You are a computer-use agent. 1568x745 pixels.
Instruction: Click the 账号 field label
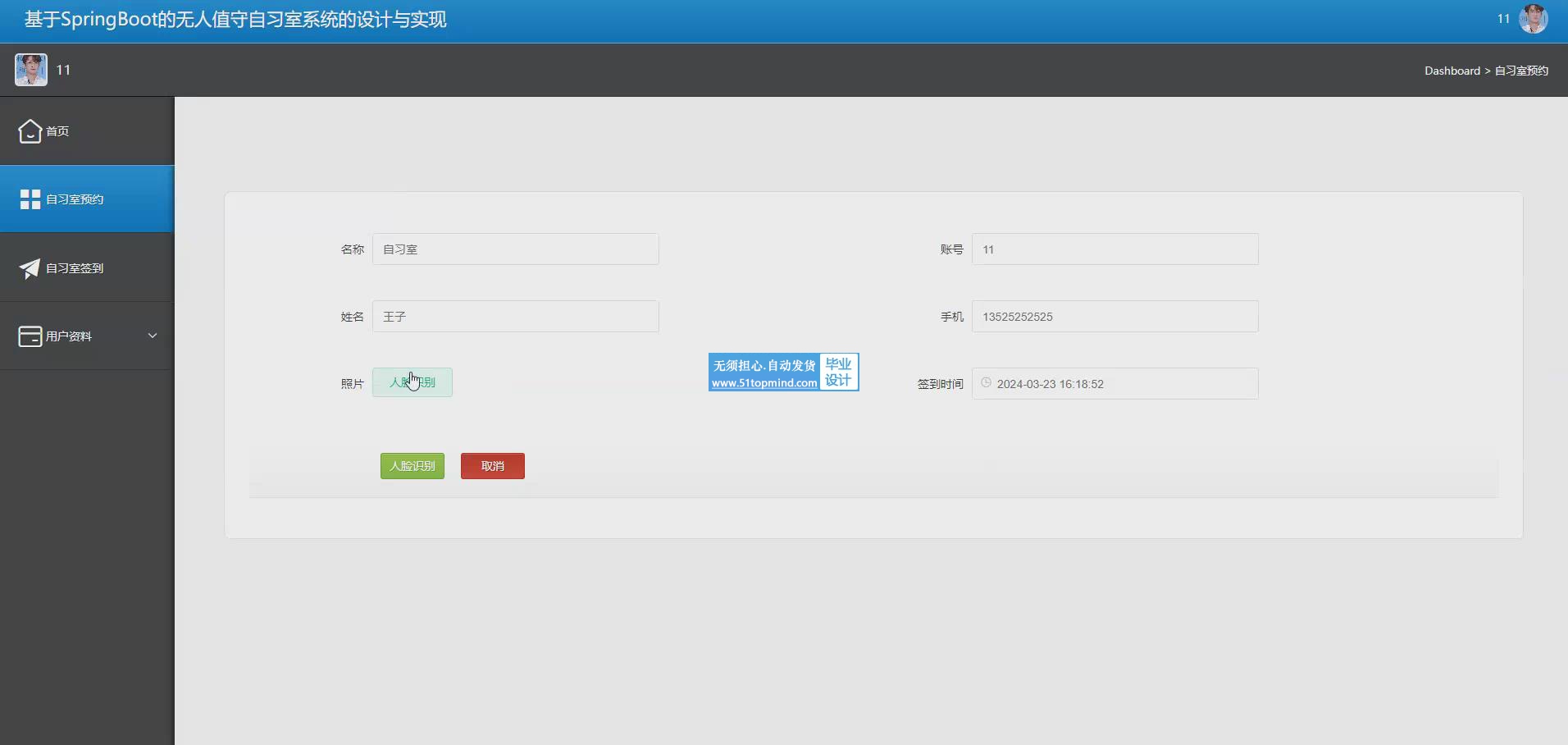pyautogui.click(x=952, y=249)
